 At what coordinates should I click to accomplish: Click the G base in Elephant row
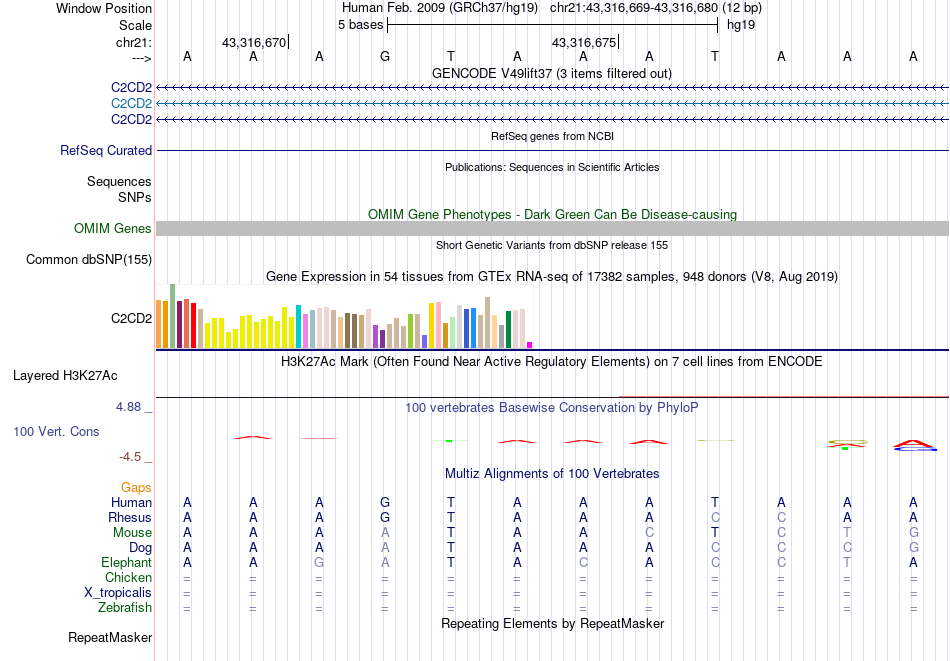click(x=319, y=563)
